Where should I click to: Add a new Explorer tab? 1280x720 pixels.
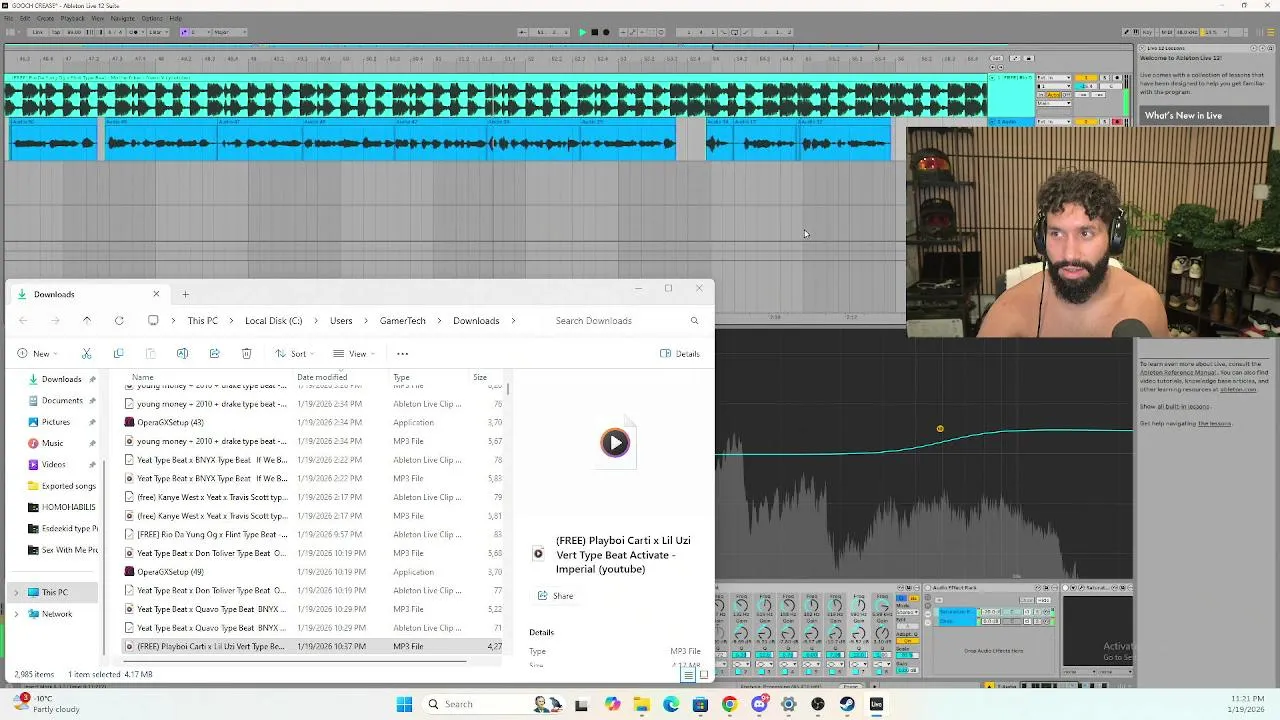[x=185, y=294]
